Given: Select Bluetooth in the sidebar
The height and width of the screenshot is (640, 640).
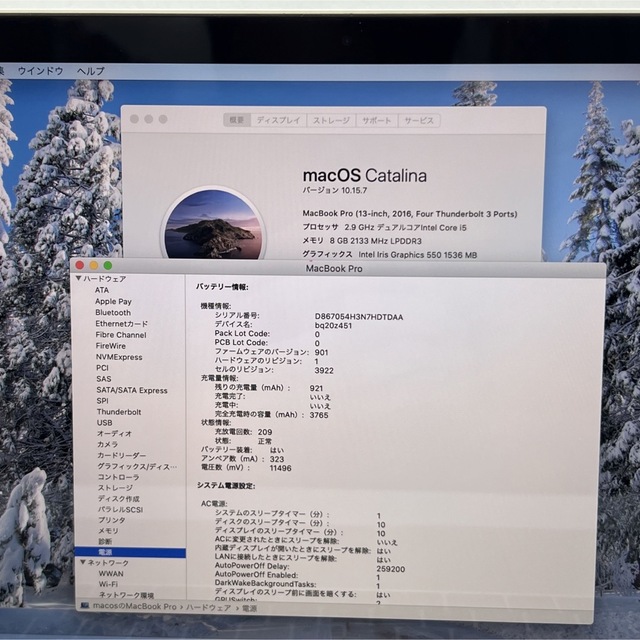Looking at the screenshot, I should point(113,312).
